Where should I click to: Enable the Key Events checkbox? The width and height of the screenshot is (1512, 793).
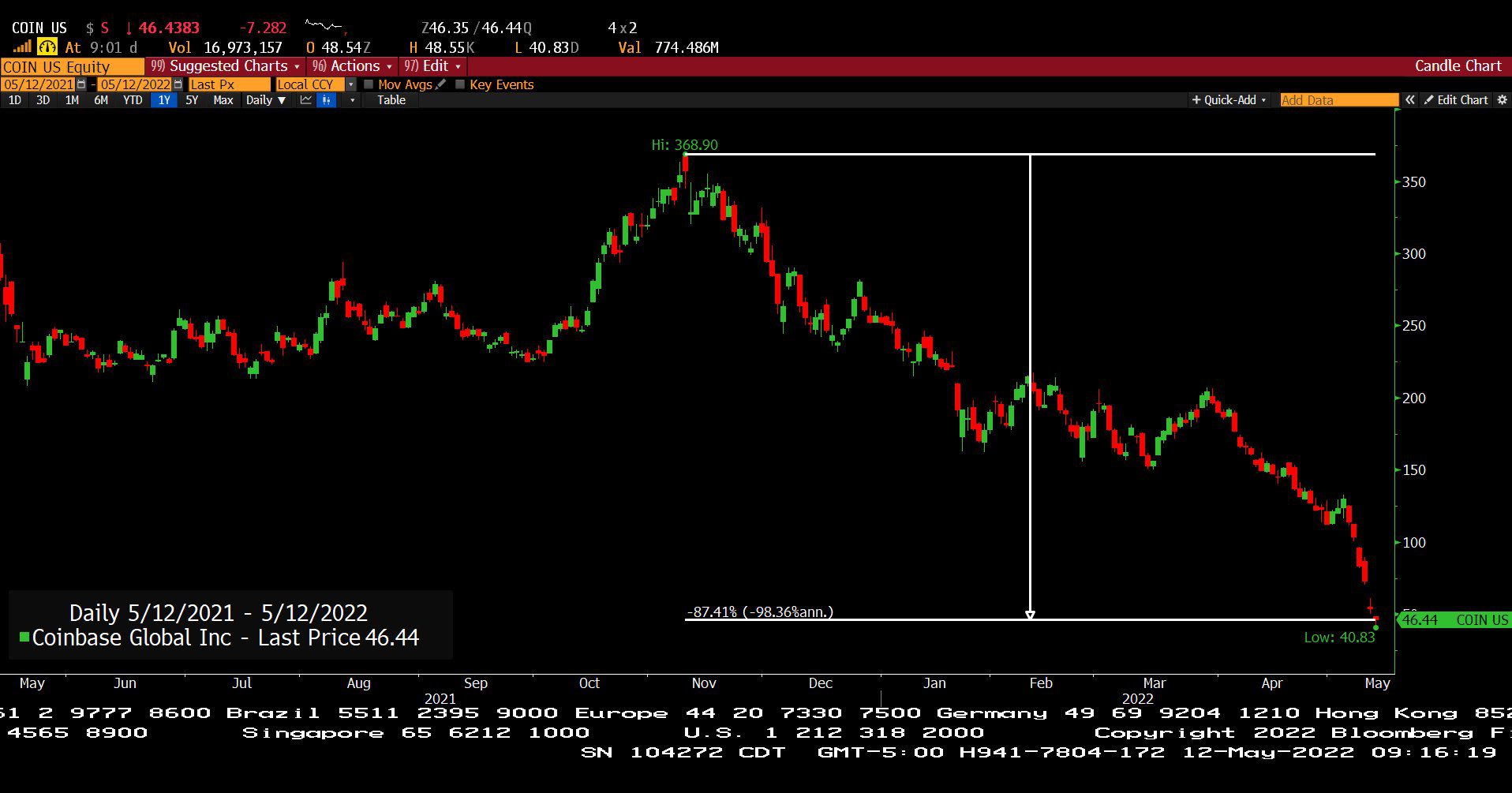click(x=460, y=84)
